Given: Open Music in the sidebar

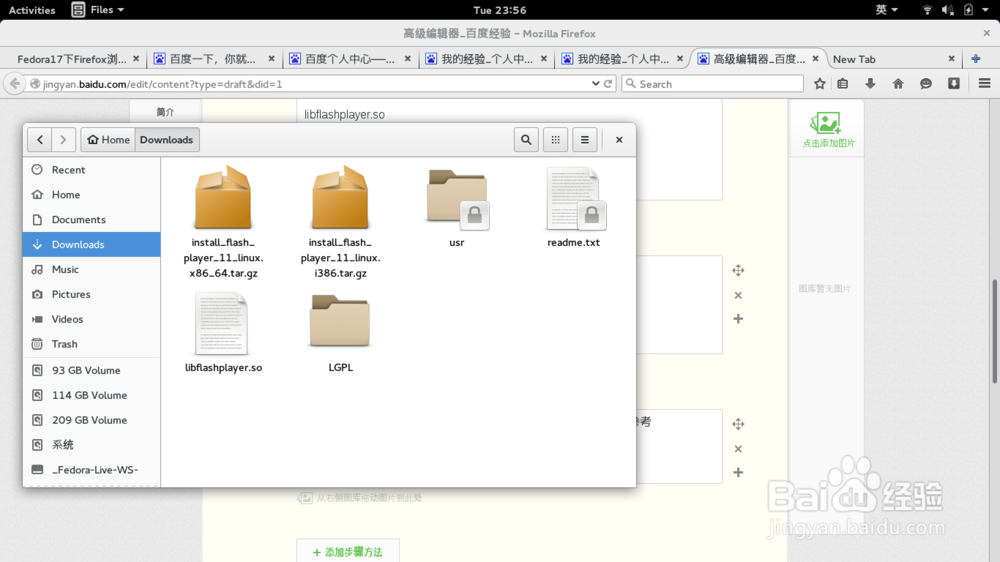Looking at the screenshot, I should click(92, 269).
